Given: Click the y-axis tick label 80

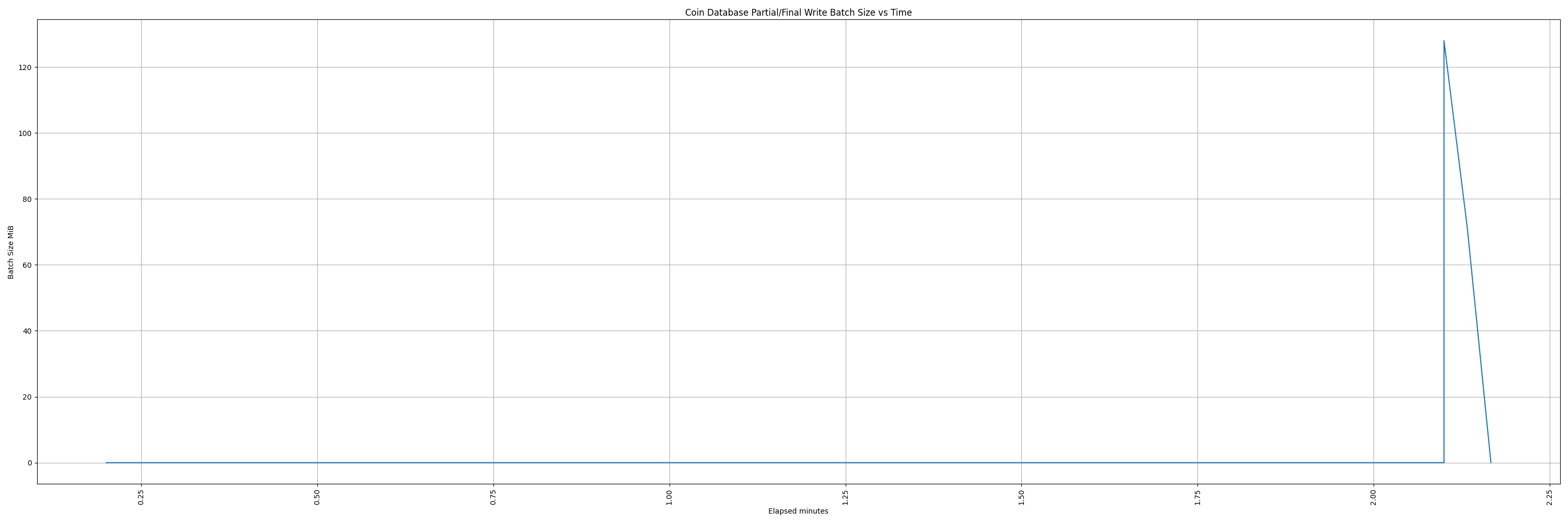Looking at the screenshot, I should tap(27, 199).
